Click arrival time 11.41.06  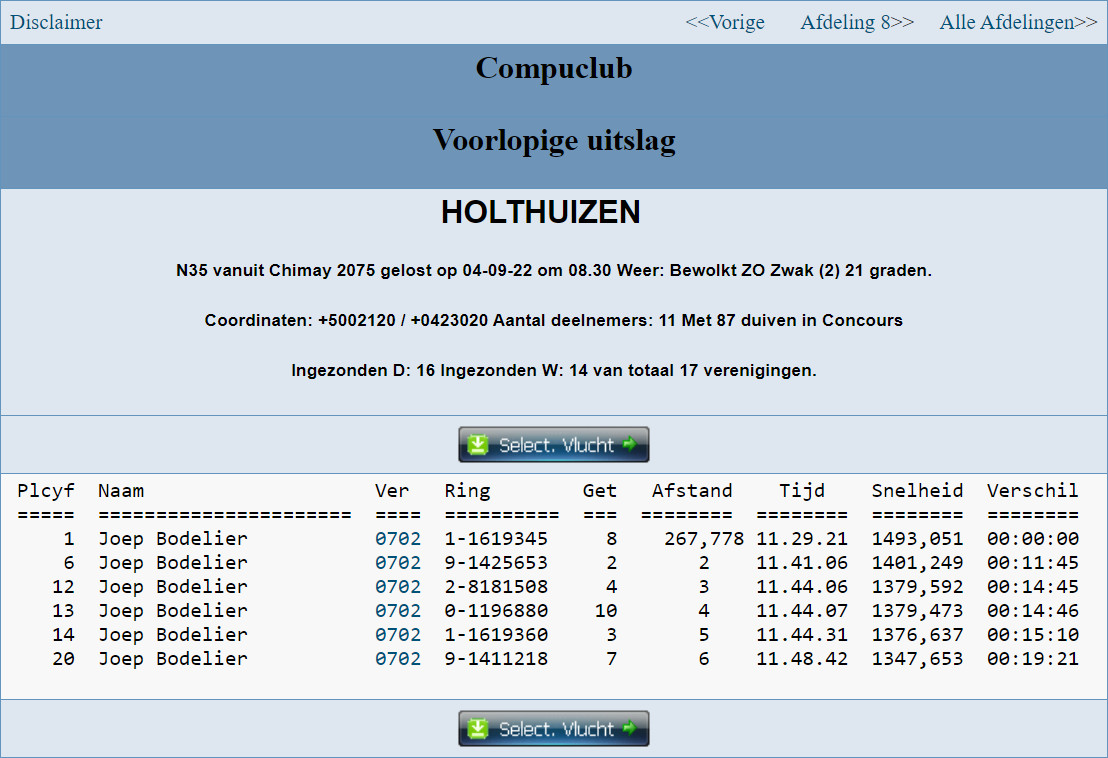pyautogui.click(x=802, y=563)
